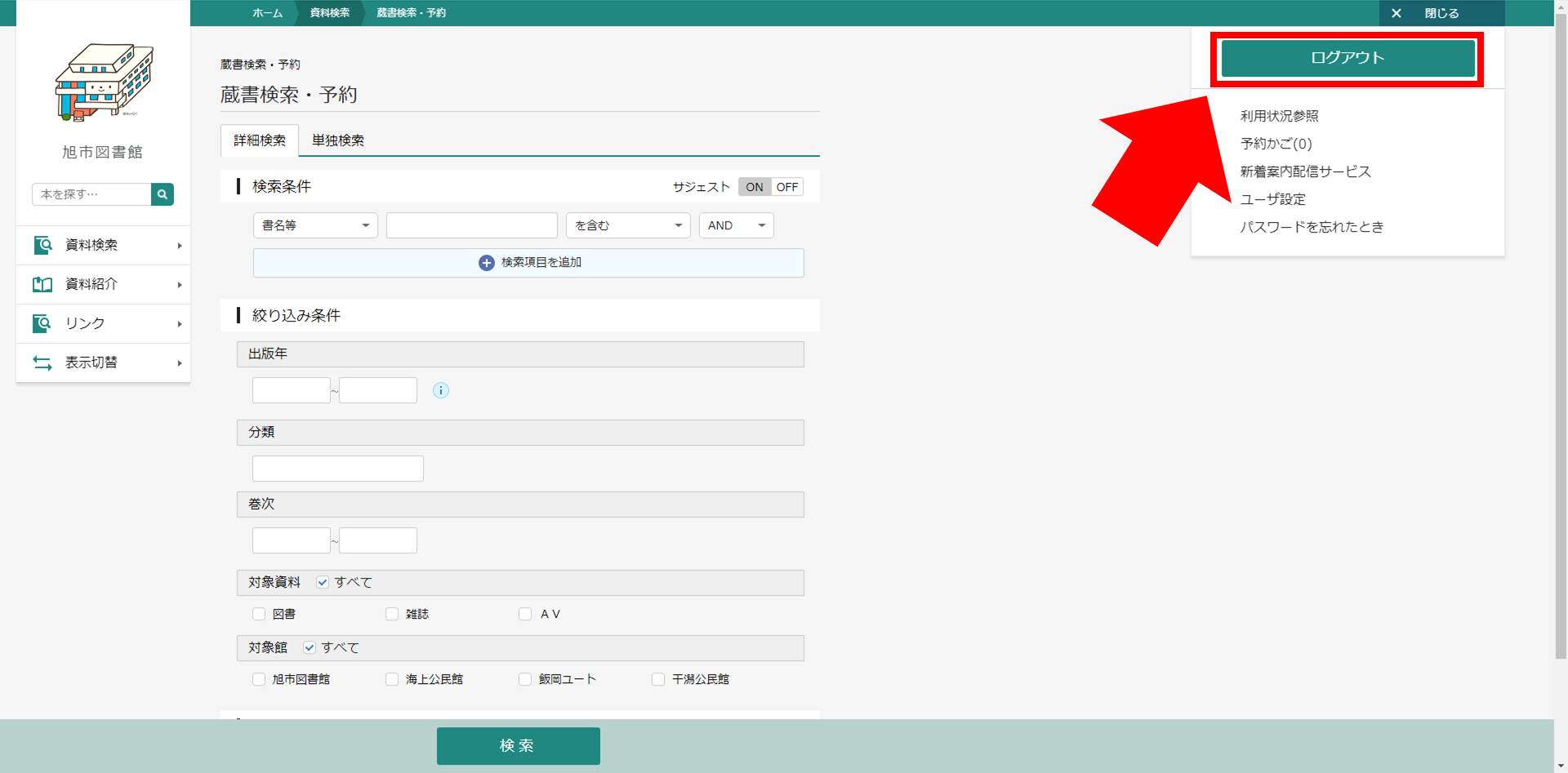This screenshot has width=1568, height=773.
Task: Click the 本を探す search field
Action: click(x=91, y=194)
